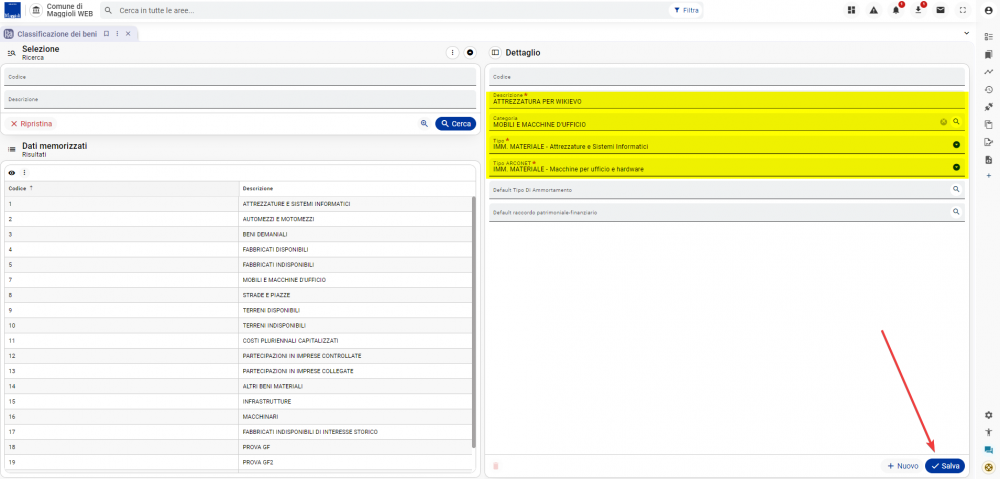
Task: Select row STRADE E PIAZZE
Action: (x=239, y=295)
